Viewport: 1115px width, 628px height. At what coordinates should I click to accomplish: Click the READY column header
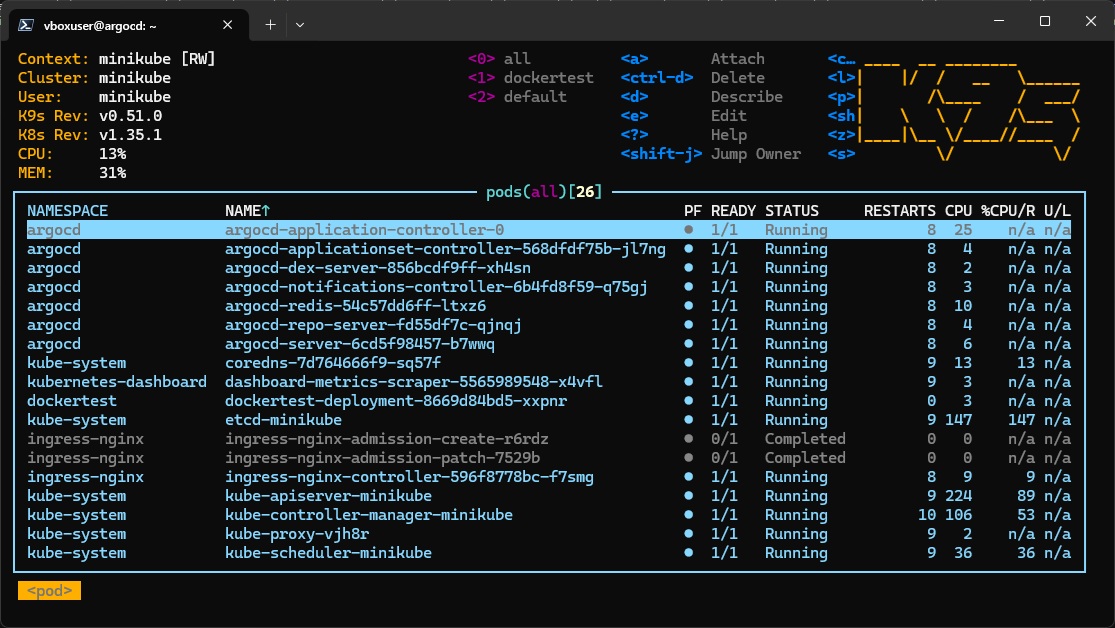pos(733,211)
